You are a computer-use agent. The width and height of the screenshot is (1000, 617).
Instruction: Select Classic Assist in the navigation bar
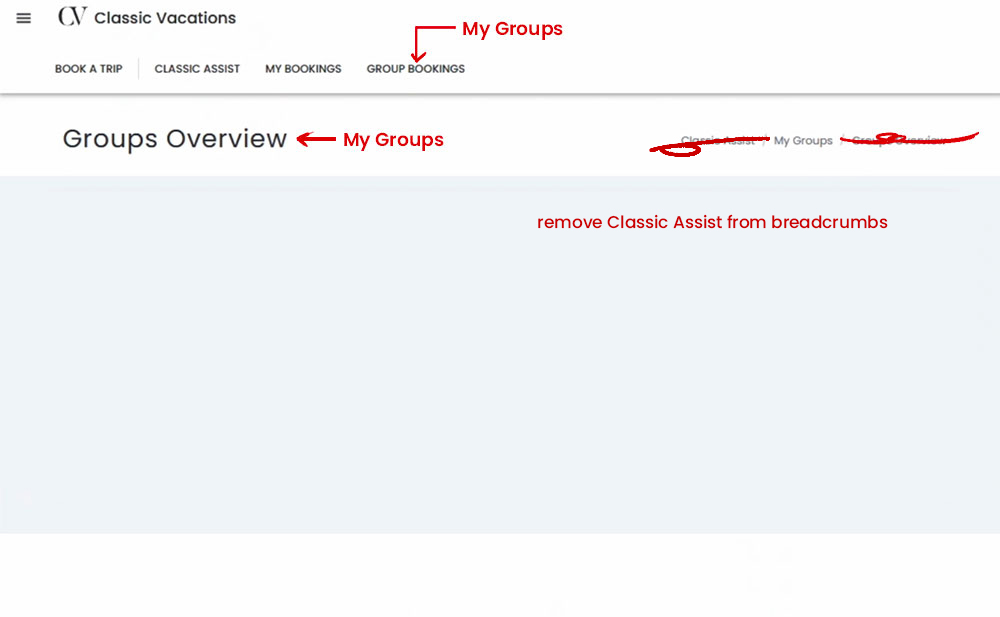pyautogui.click(x=197, y=69)
